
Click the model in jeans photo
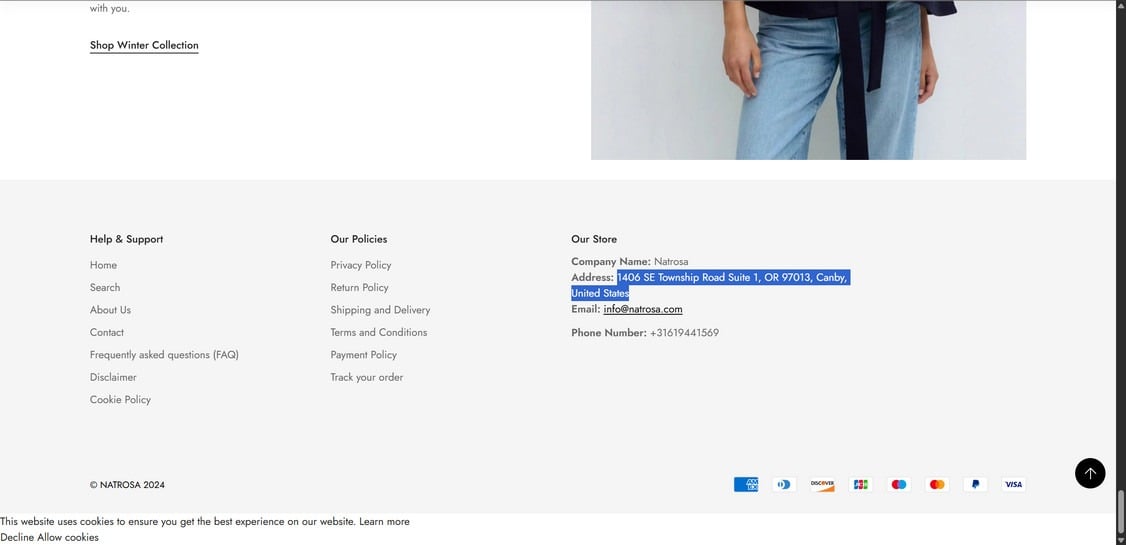click(x=808, y=80)
